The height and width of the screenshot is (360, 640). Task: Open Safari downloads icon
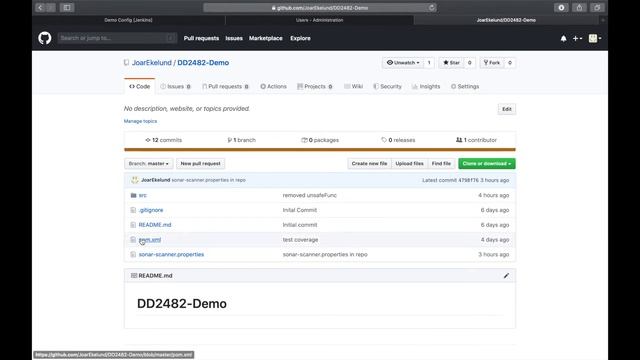561,7
